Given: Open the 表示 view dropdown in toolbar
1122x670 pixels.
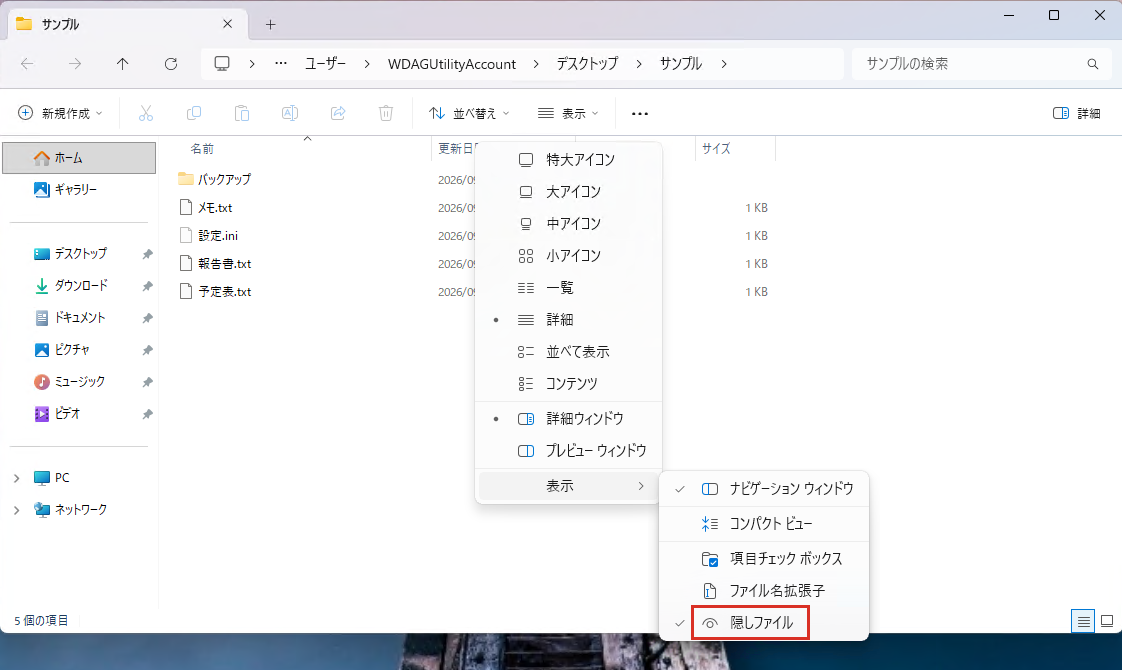Looking at the screenshot, I should pyautogui.click(x=568, y=113).
